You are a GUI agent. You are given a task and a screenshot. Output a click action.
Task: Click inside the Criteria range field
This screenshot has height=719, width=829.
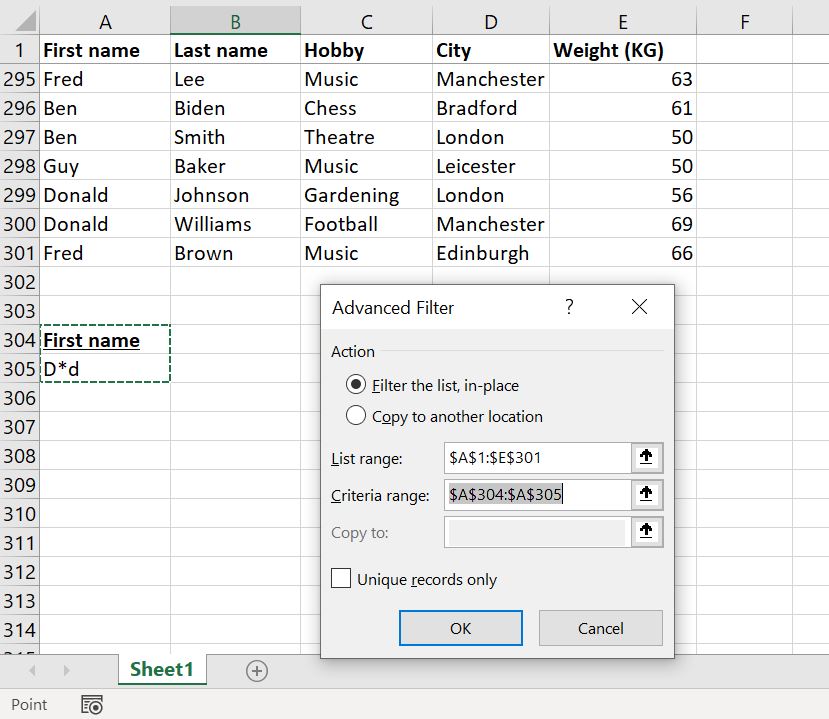pyautogui.click(x=536, y=495)
